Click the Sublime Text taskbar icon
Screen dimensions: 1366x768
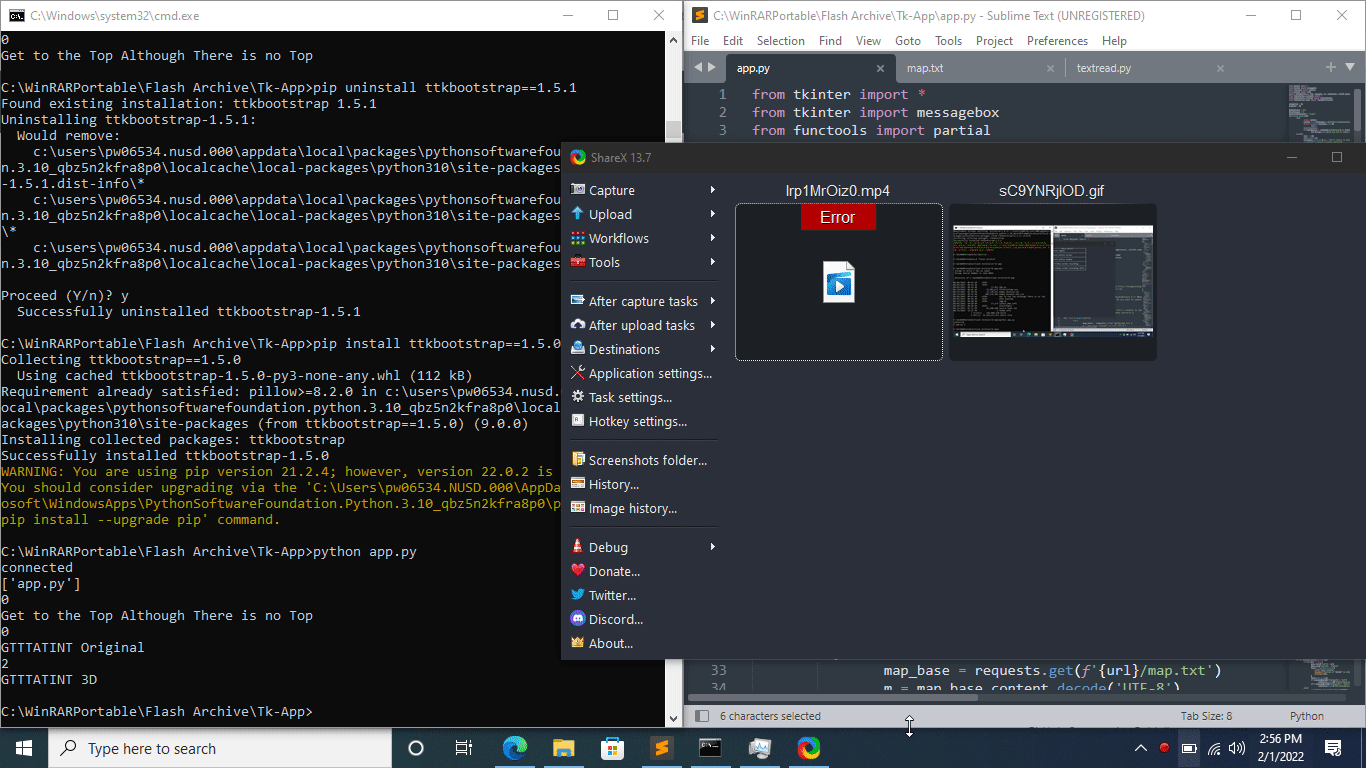pyautogui.click(x=661, y=747)
